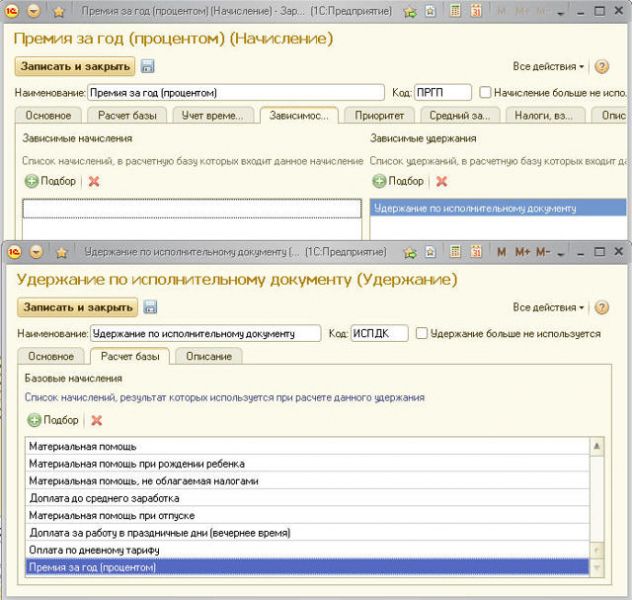
Task: Click save diskette icon in Премия за год window
Action: coord(148,66)
